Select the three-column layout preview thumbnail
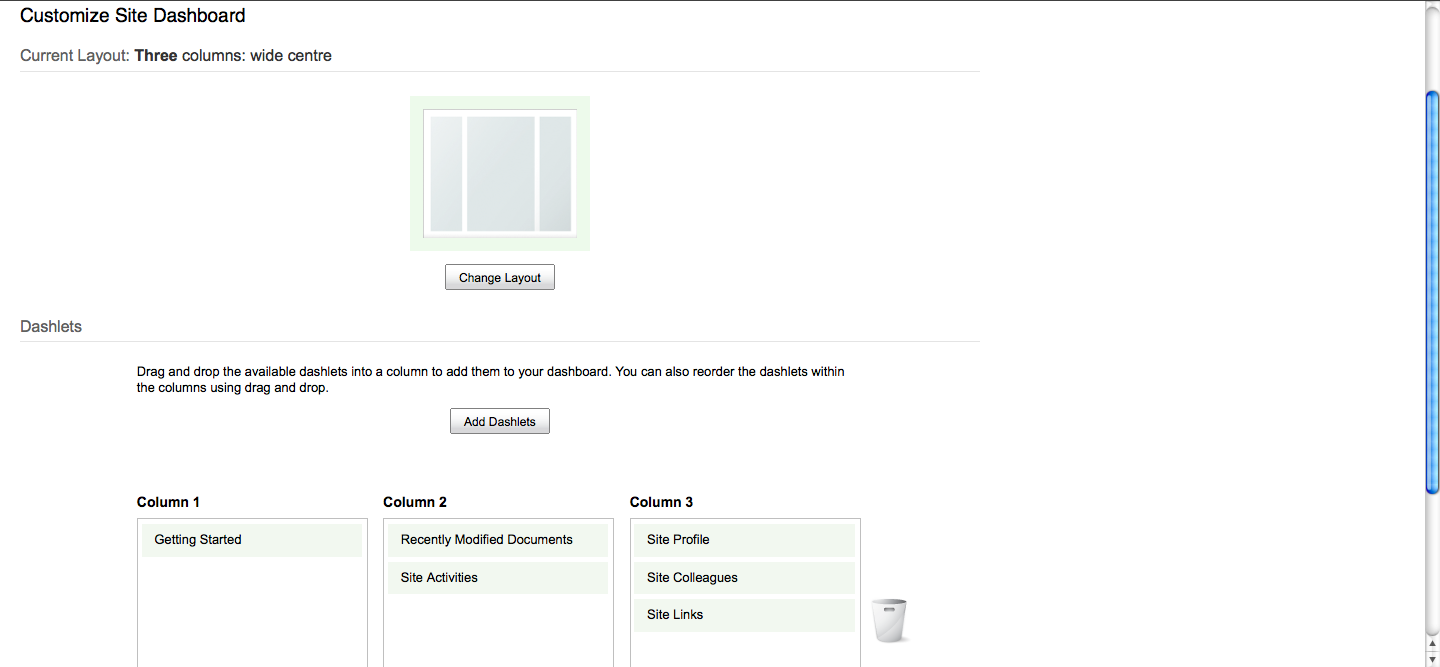The height and width of the screenshot is (667, 1440). [500, 173]
